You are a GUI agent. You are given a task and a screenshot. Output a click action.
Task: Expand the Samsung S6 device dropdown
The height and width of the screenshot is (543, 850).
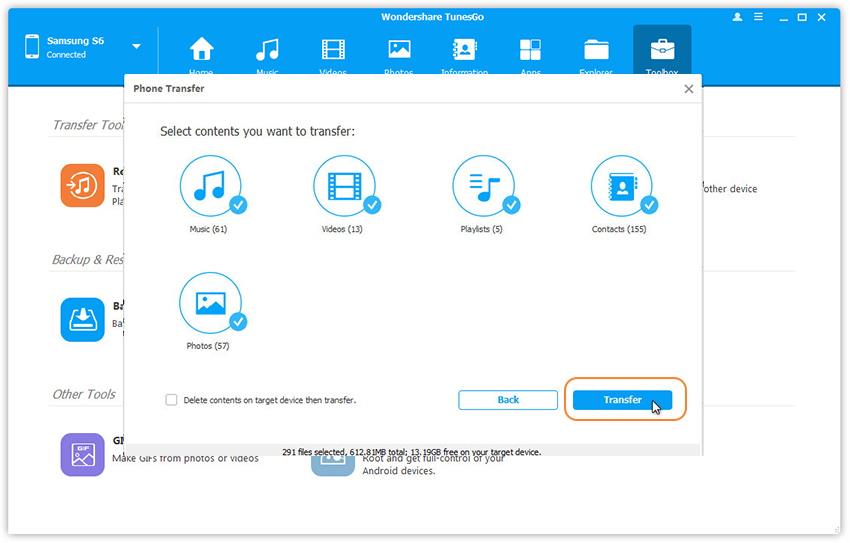136,47
